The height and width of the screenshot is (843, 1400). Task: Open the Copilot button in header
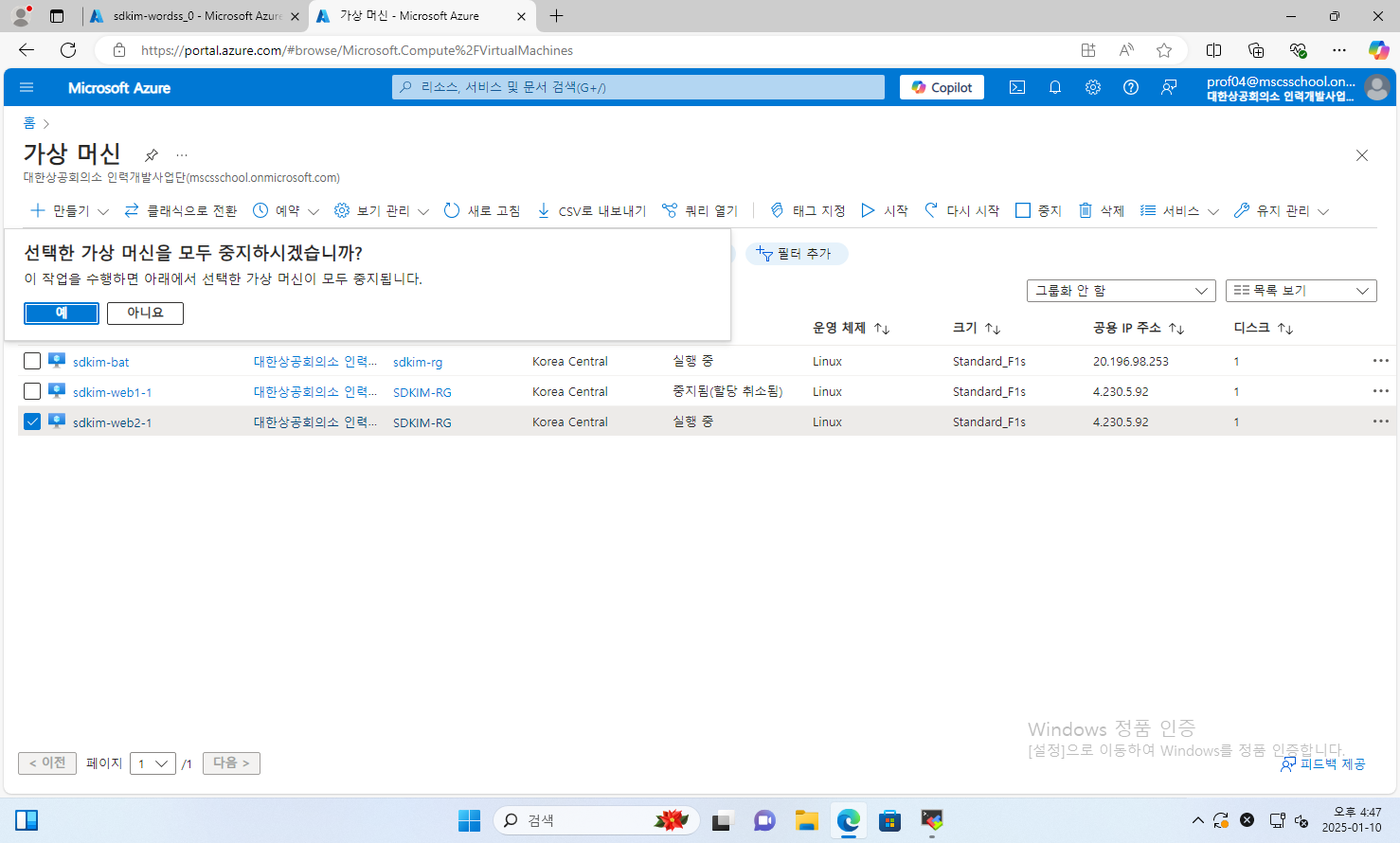point(942,87)
